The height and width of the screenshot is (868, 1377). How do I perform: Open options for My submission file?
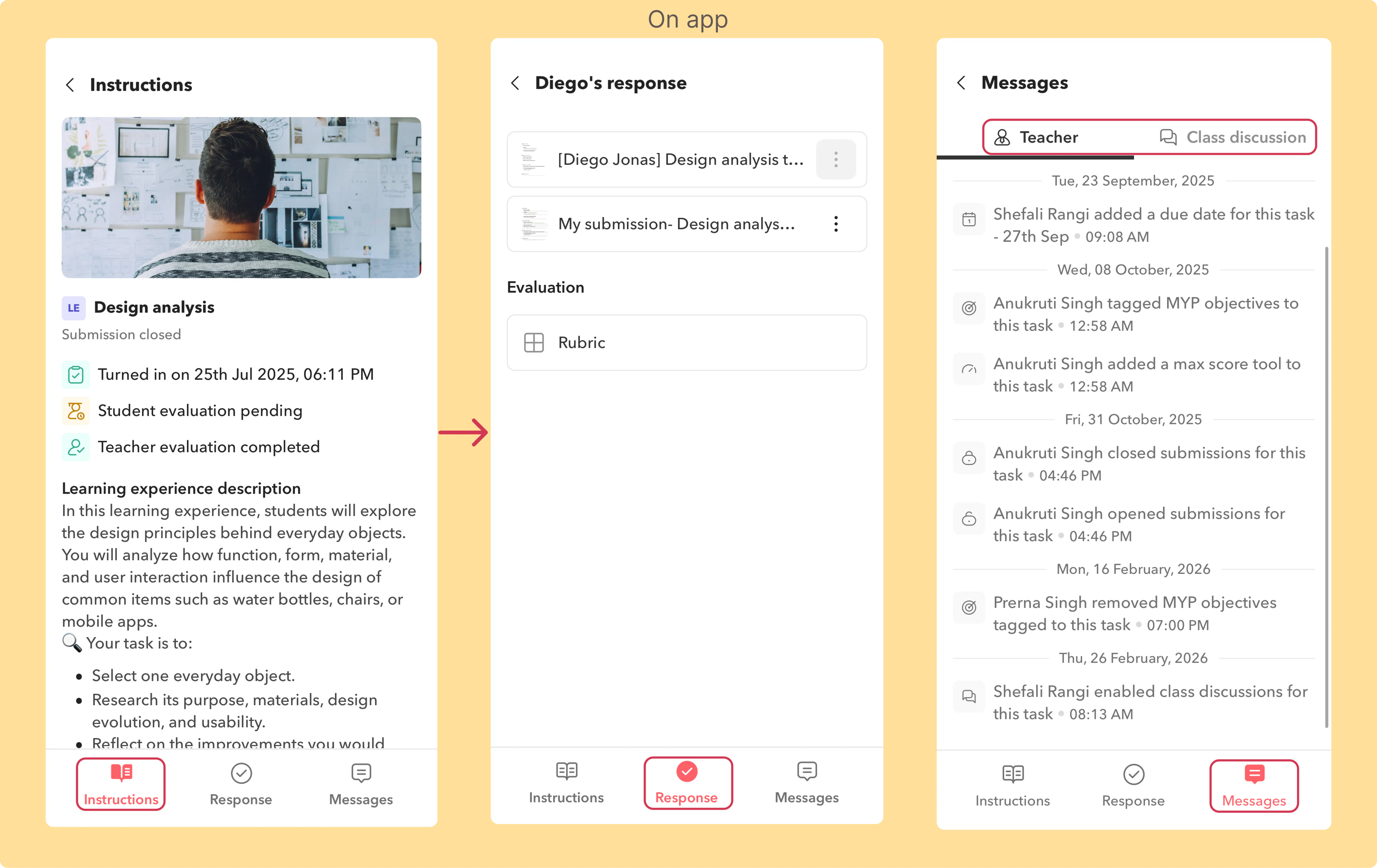coord(836,224)
